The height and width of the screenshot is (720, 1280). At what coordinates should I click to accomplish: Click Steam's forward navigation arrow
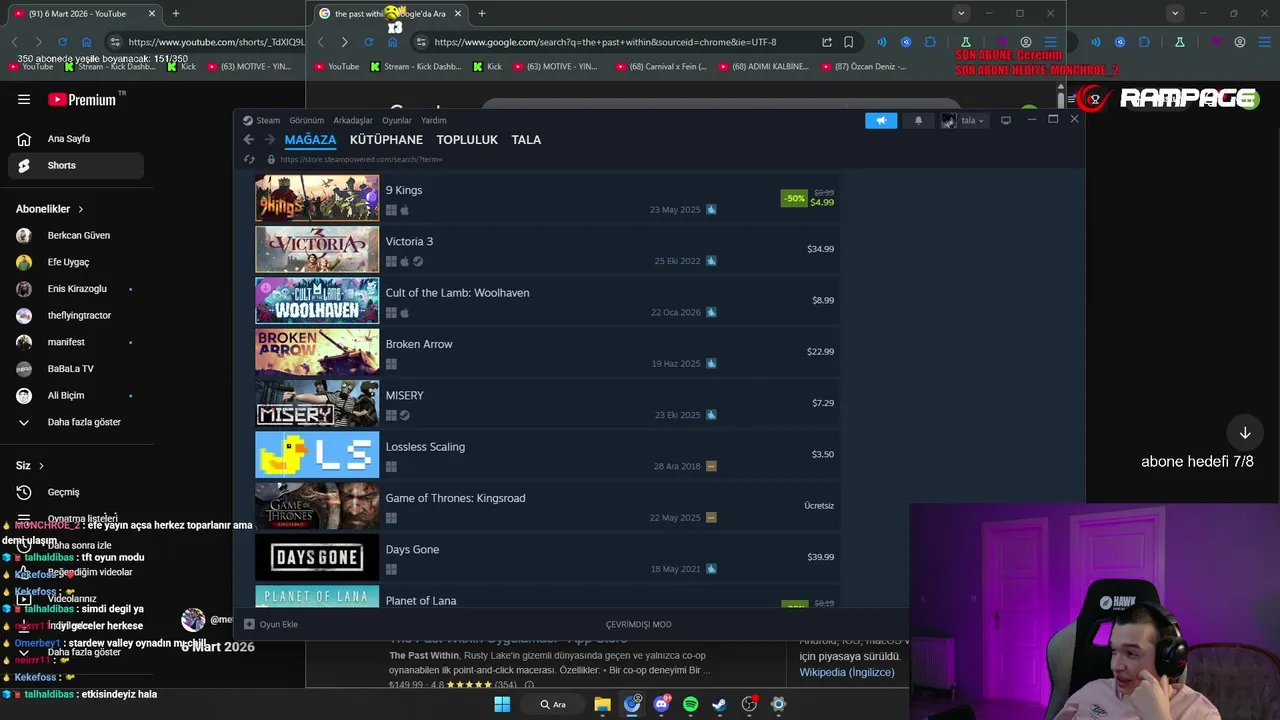269,140
